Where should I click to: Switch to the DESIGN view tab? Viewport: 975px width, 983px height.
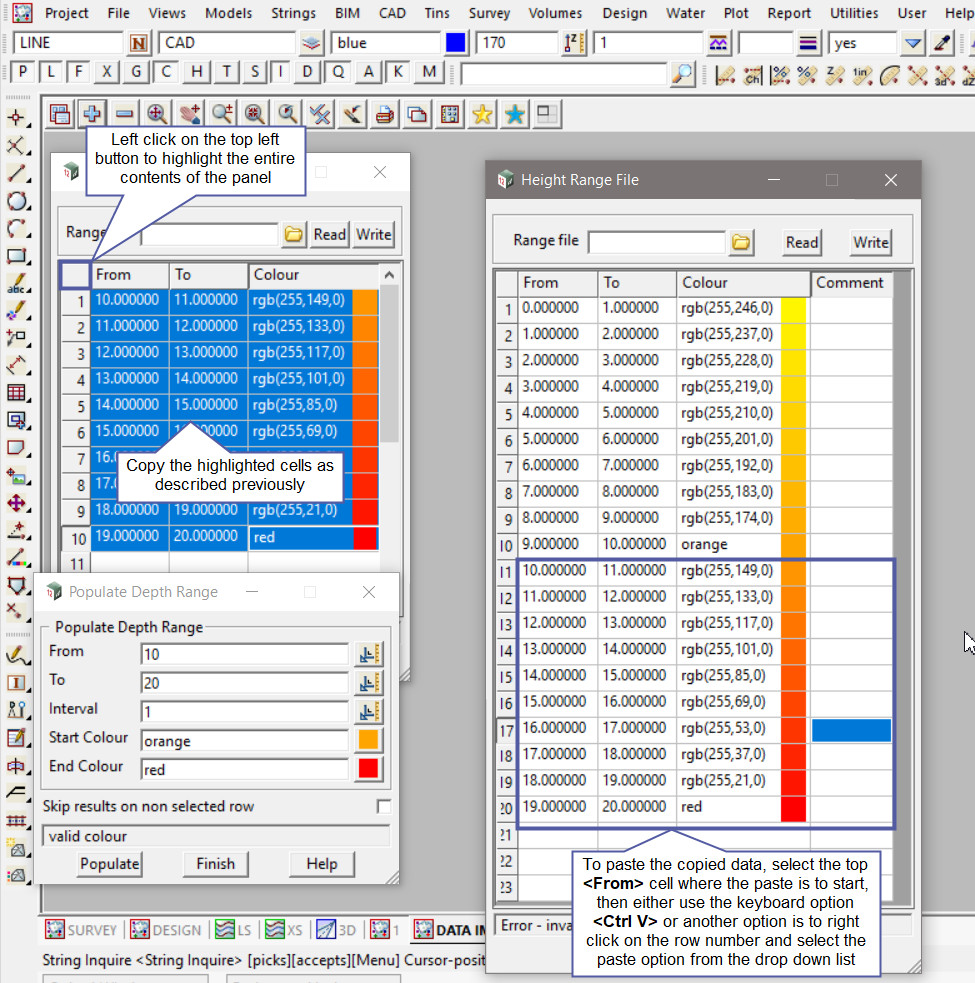click(x=166, y=930)
